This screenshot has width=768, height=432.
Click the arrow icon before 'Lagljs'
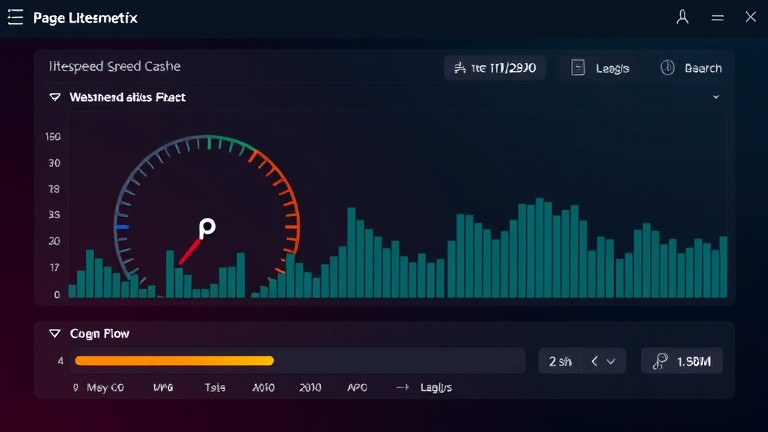[402, 387]
